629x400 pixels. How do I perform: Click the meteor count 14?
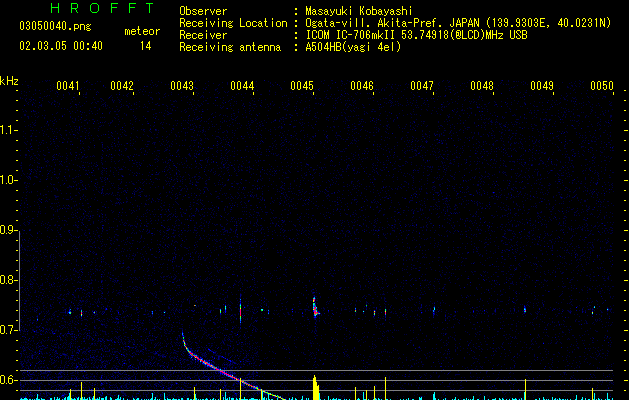point(146,46)
